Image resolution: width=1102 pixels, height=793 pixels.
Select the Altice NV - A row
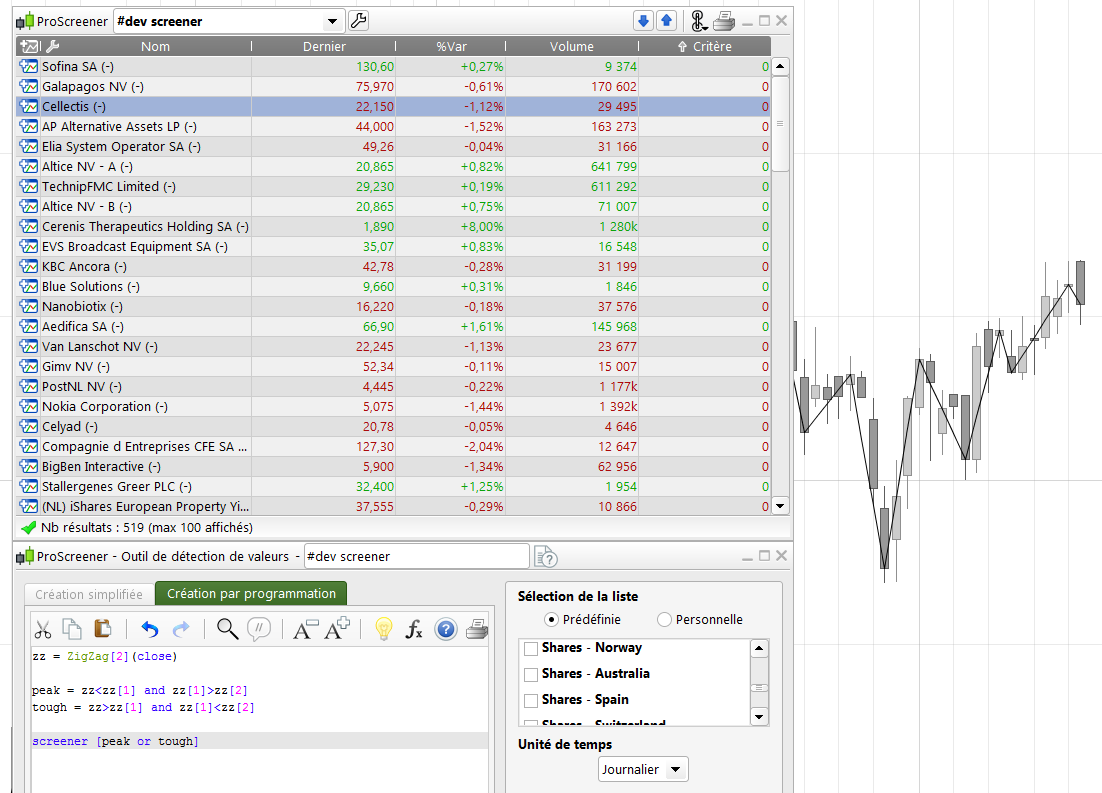pos(394,167)
